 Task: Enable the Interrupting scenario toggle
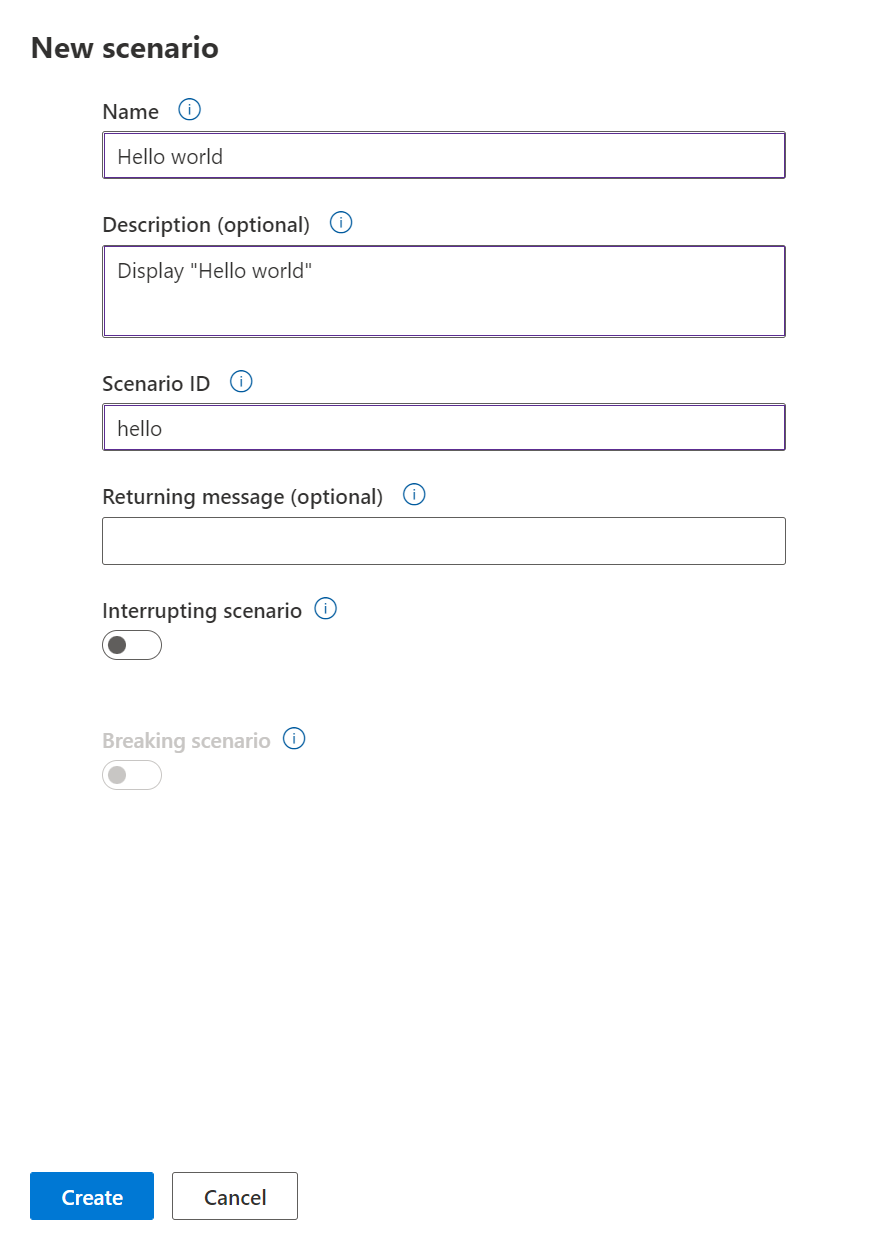(131, 645)
